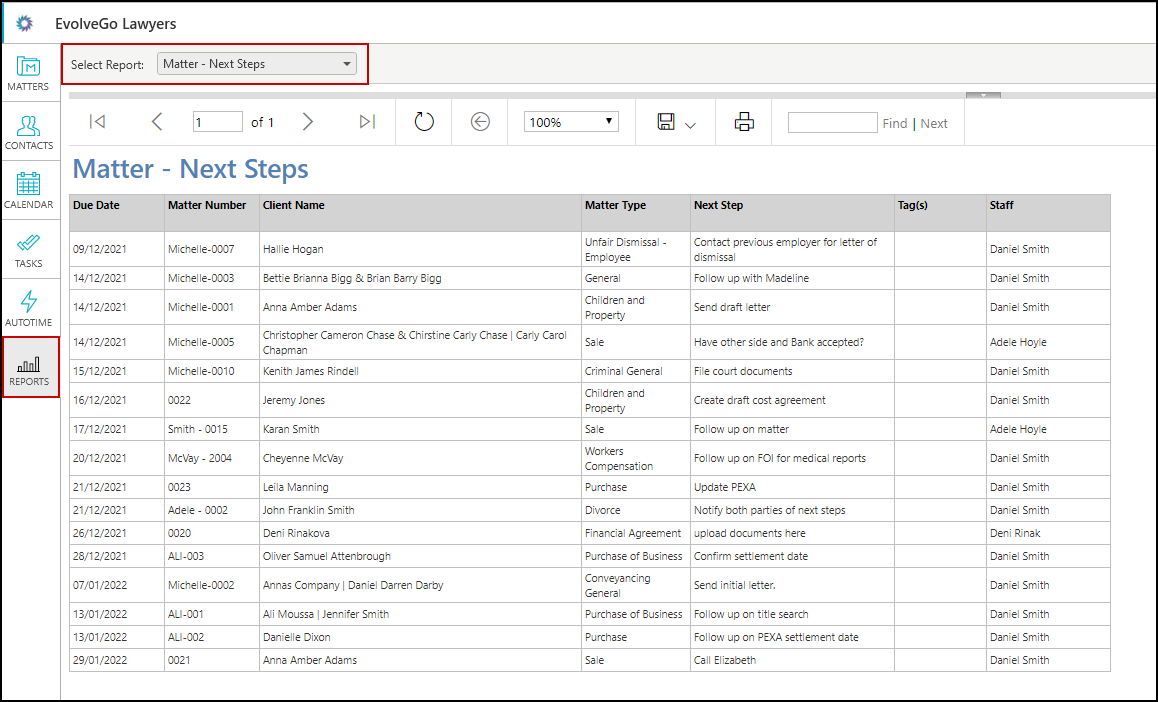The height and width of the screenshot is (702, 1158).
Task: Click client name Danielle Dixon
Action: tap(296, 637)
